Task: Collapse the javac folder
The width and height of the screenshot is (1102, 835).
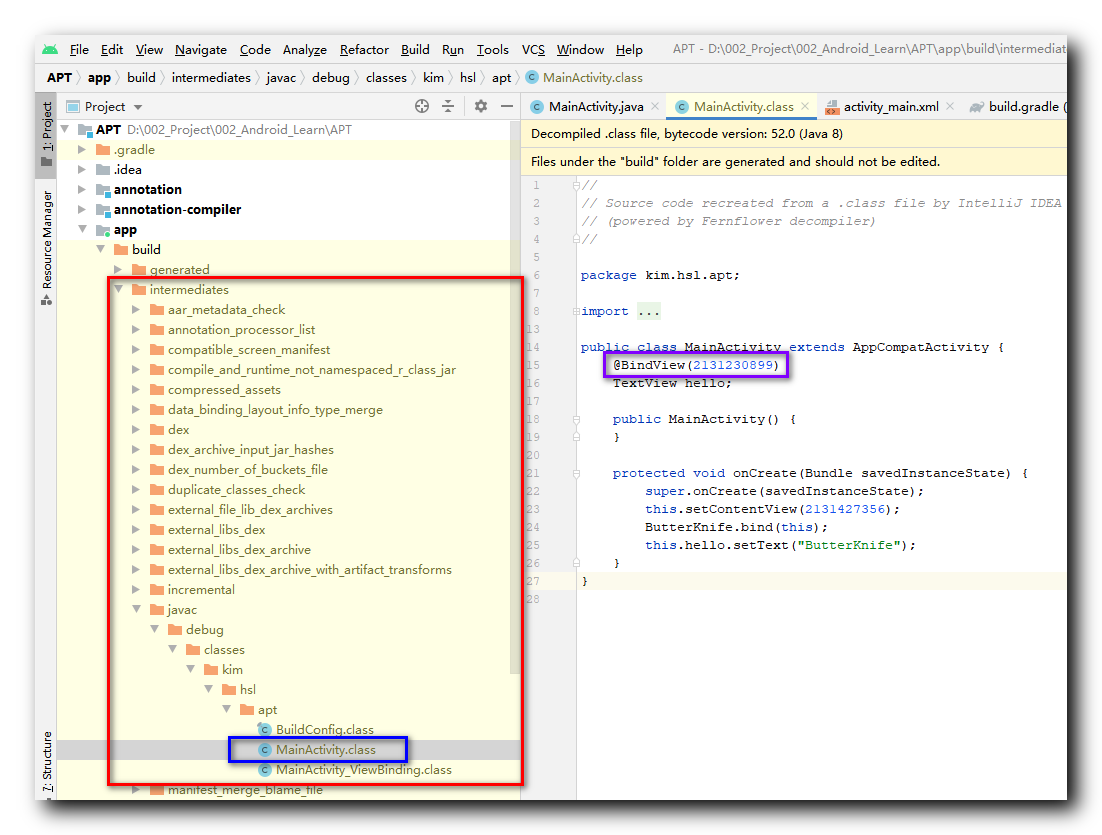Action: point(136,609)
